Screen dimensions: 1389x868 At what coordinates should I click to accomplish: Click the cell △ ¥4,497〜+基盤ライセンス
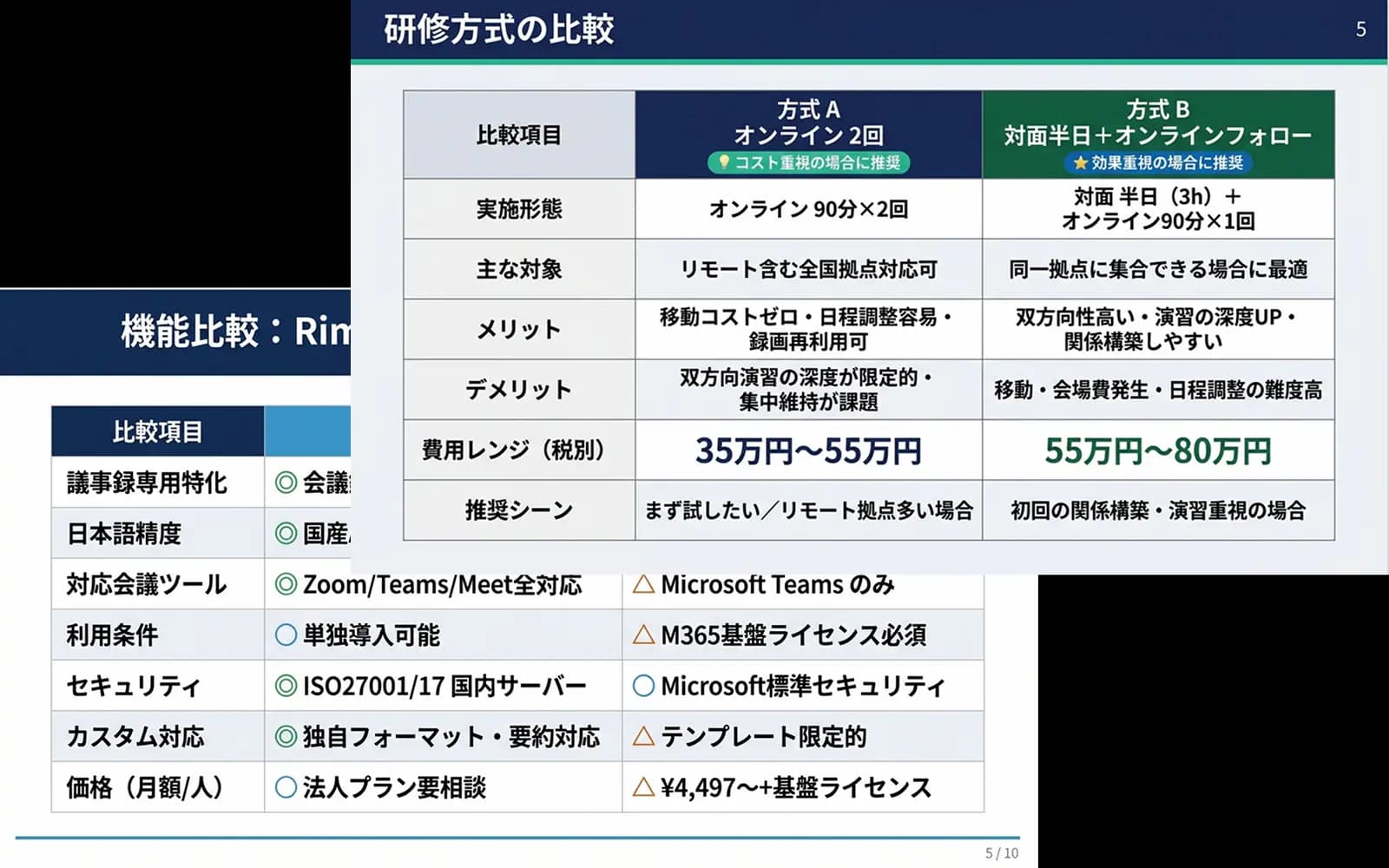click(803, 787)
